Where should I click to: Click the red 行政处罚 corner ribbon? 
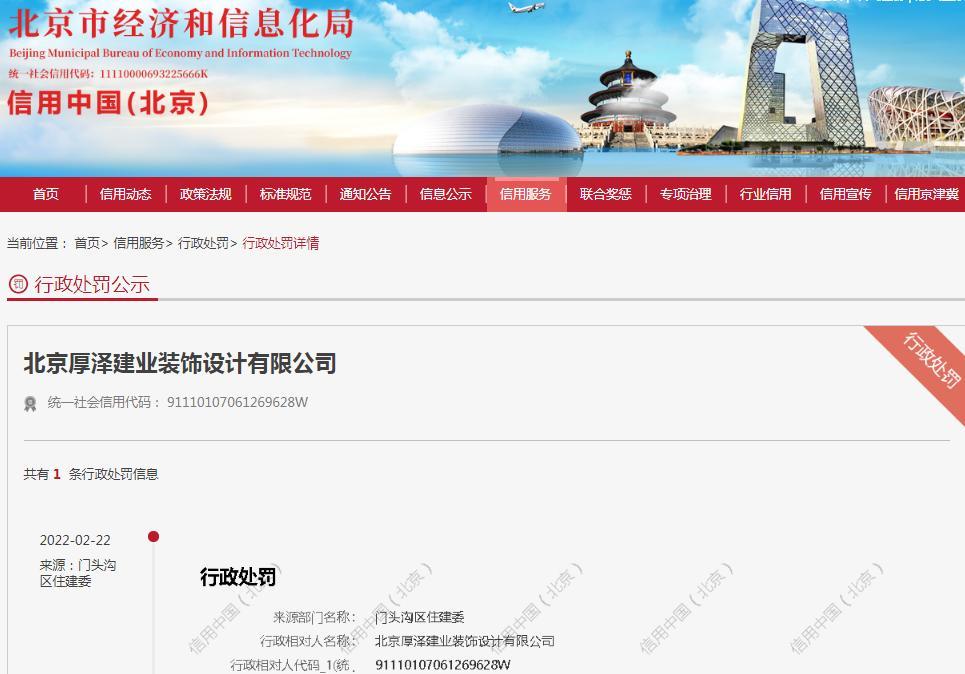929,363
